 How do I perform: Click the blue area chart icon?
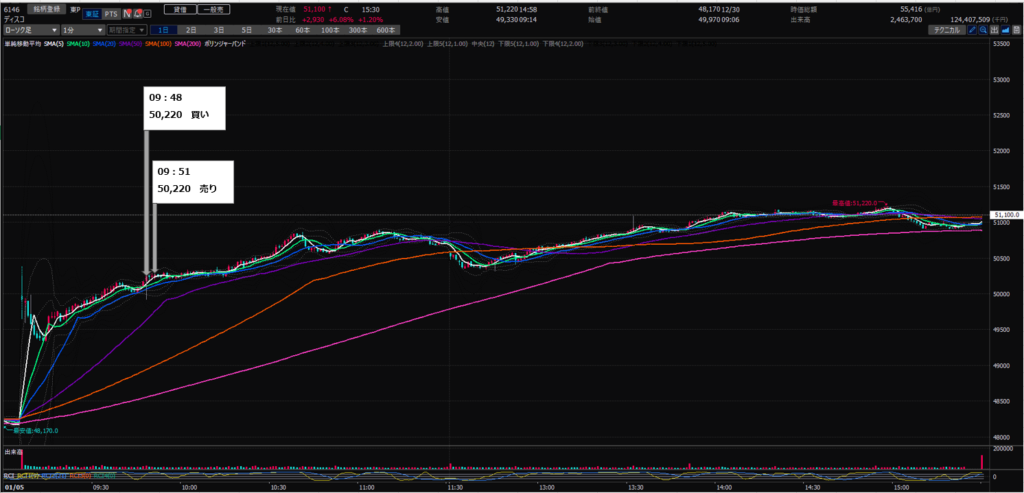tap(1007, 31)
